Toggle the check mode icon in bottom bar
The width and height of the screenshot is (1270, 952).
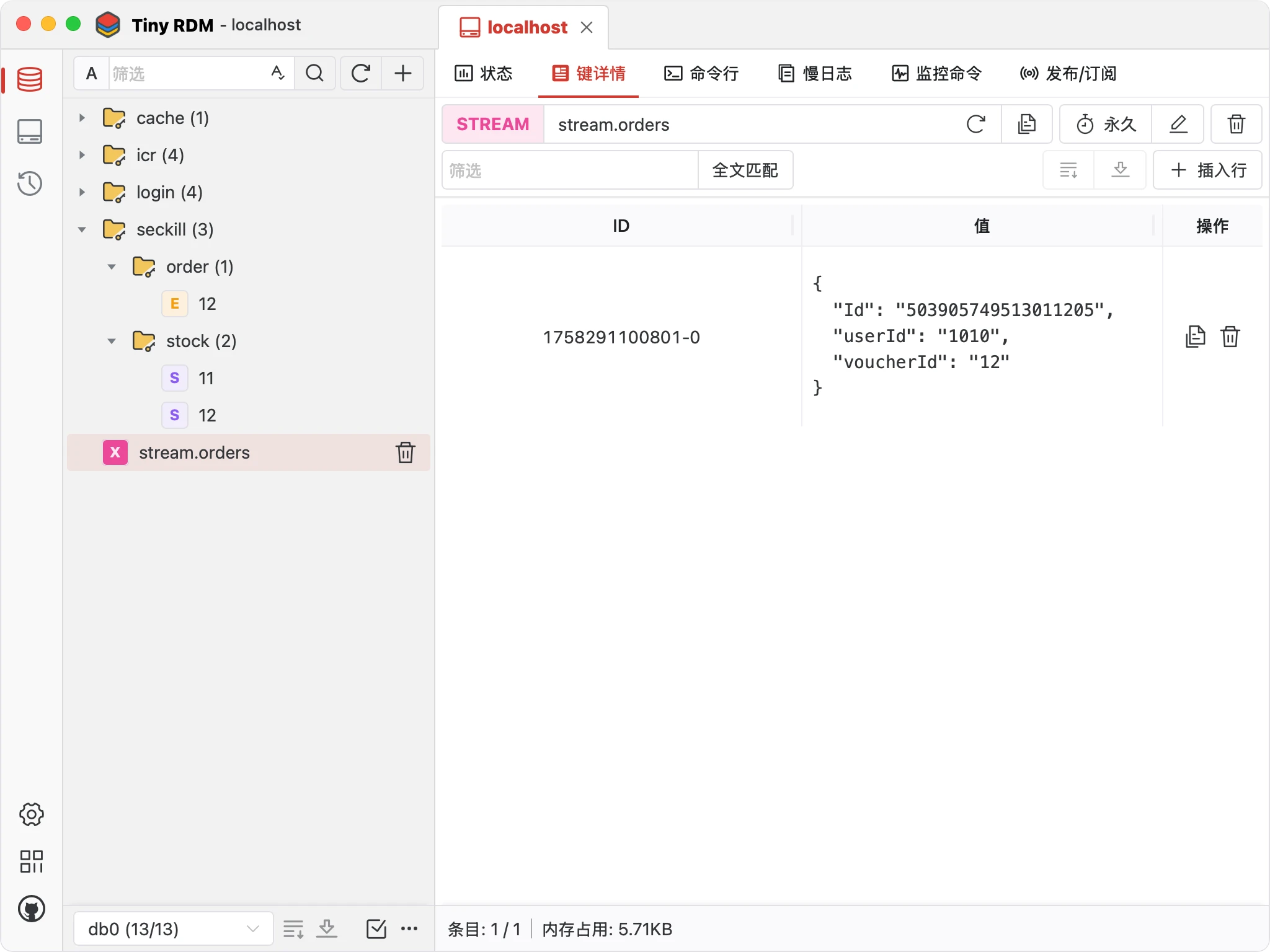(376, 928)
